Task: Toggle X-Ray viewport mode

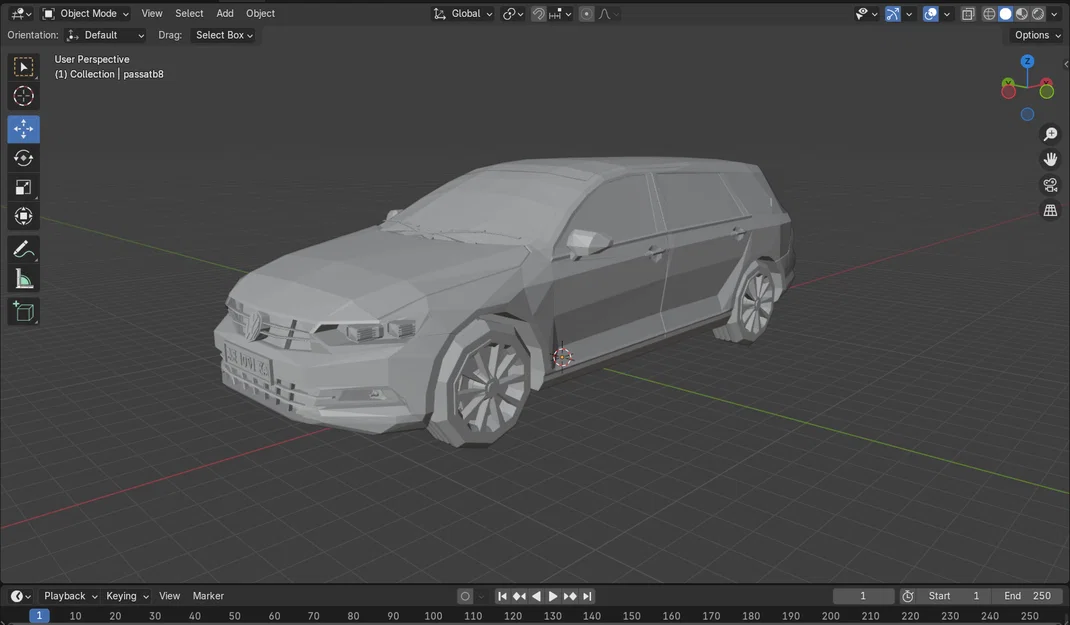Action: [967, 13]
